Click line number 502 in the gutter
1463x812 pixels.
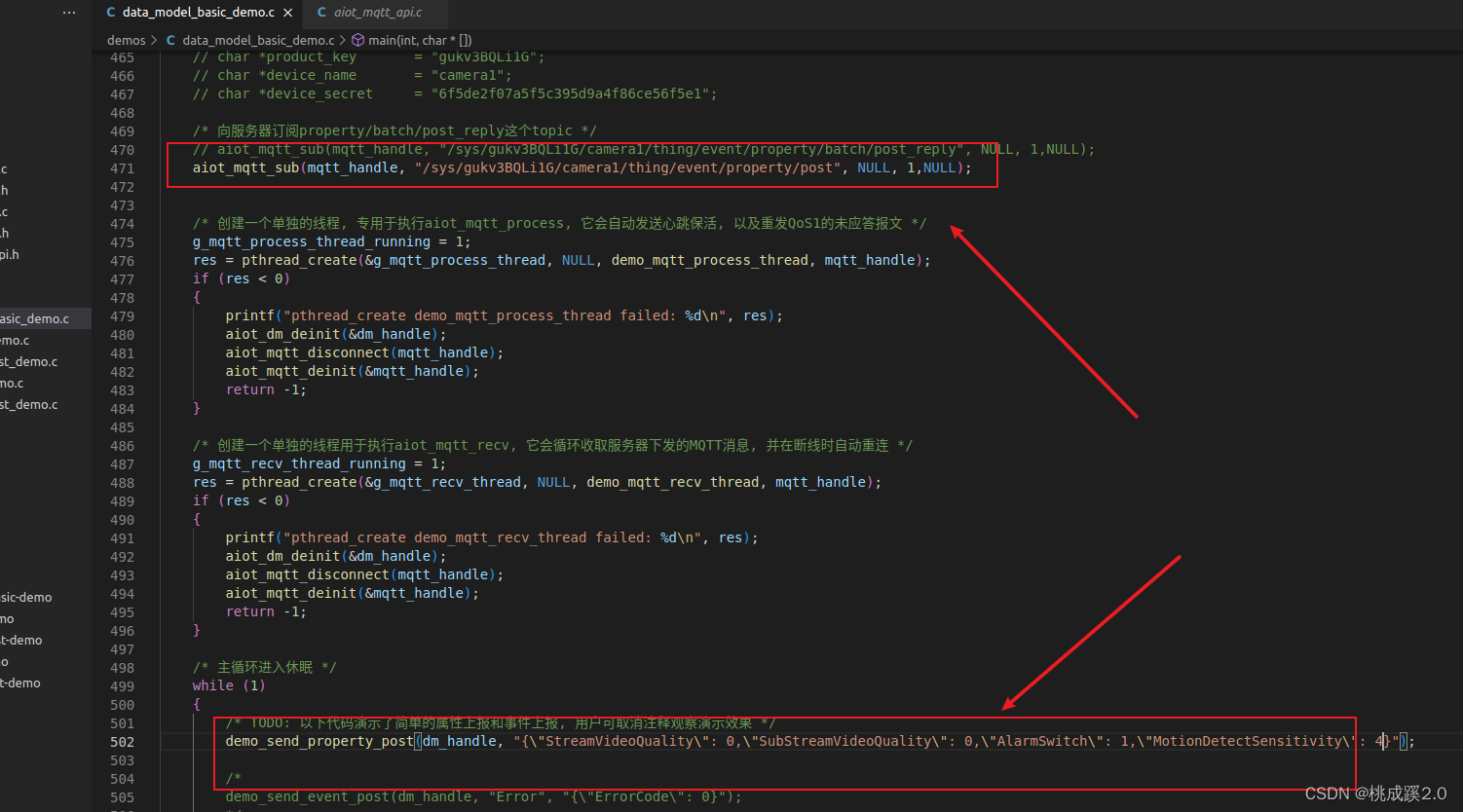[122, 742]
